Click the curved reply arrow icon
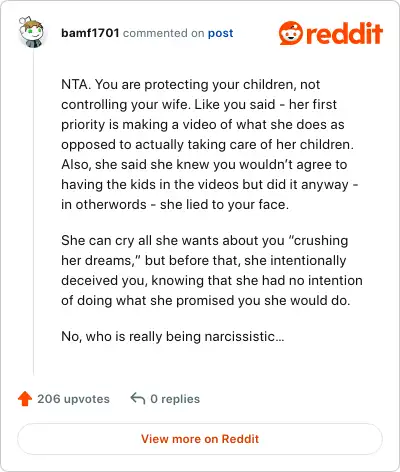400x472 pixels. (x=138, y=398)
